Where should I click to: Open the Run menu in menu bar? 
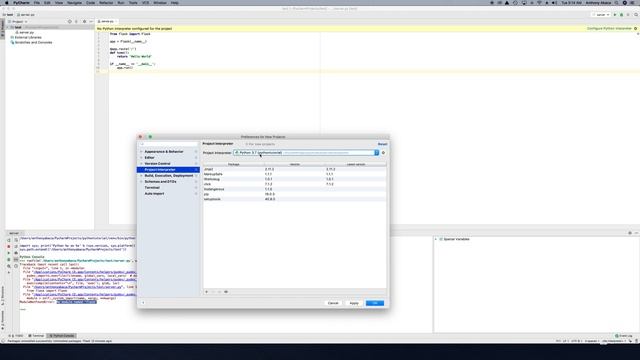(121, 3)
